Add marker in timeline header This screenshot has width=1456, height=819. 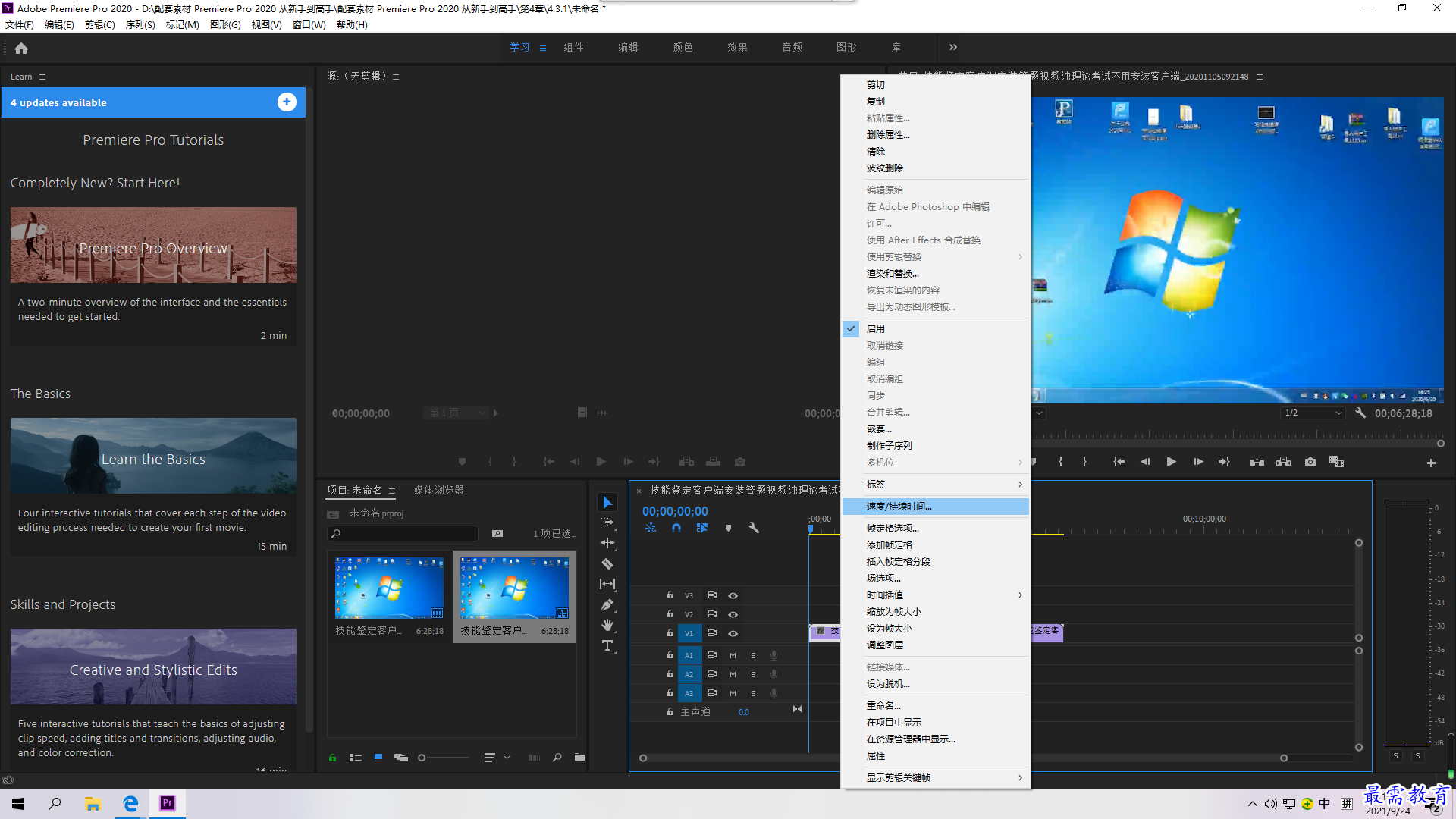point(728,528)
